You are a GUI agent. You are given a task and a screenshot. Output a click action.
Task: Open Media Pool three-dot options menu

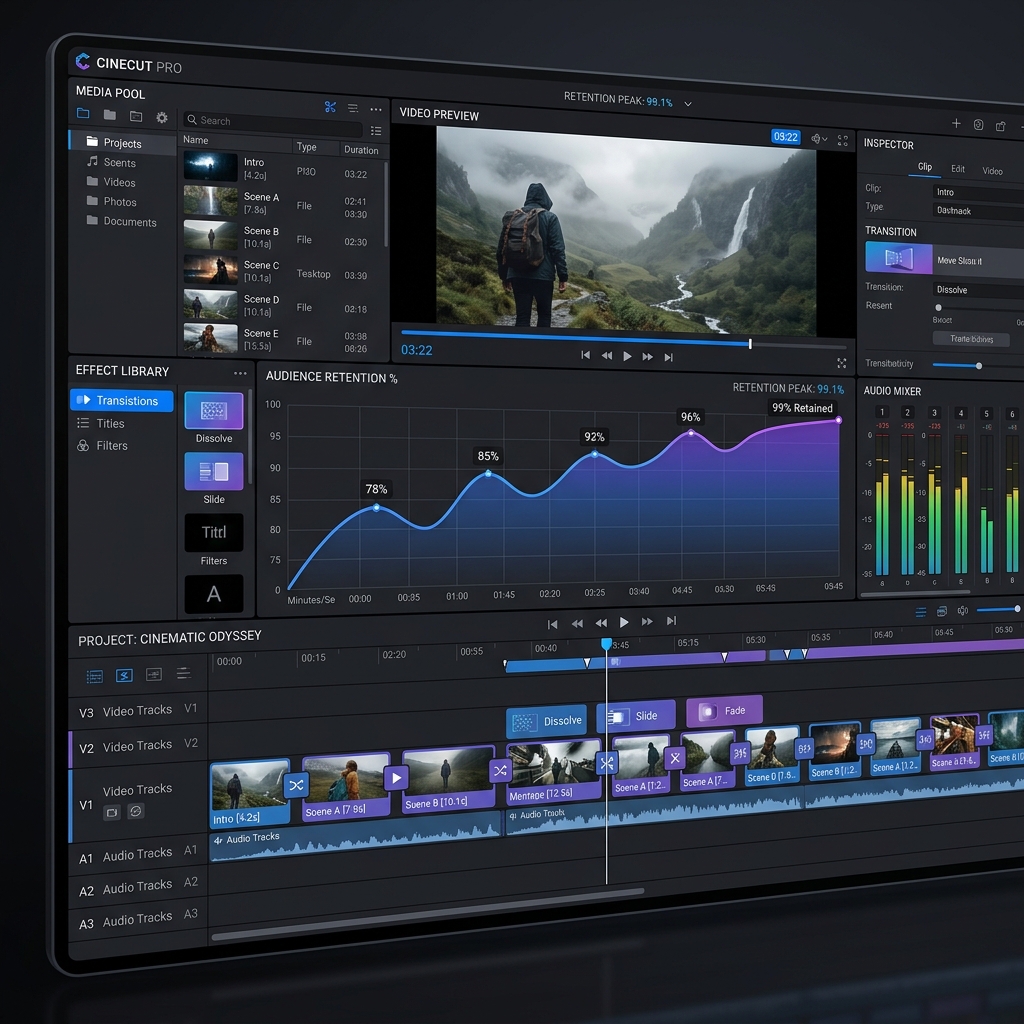(376, 109)
